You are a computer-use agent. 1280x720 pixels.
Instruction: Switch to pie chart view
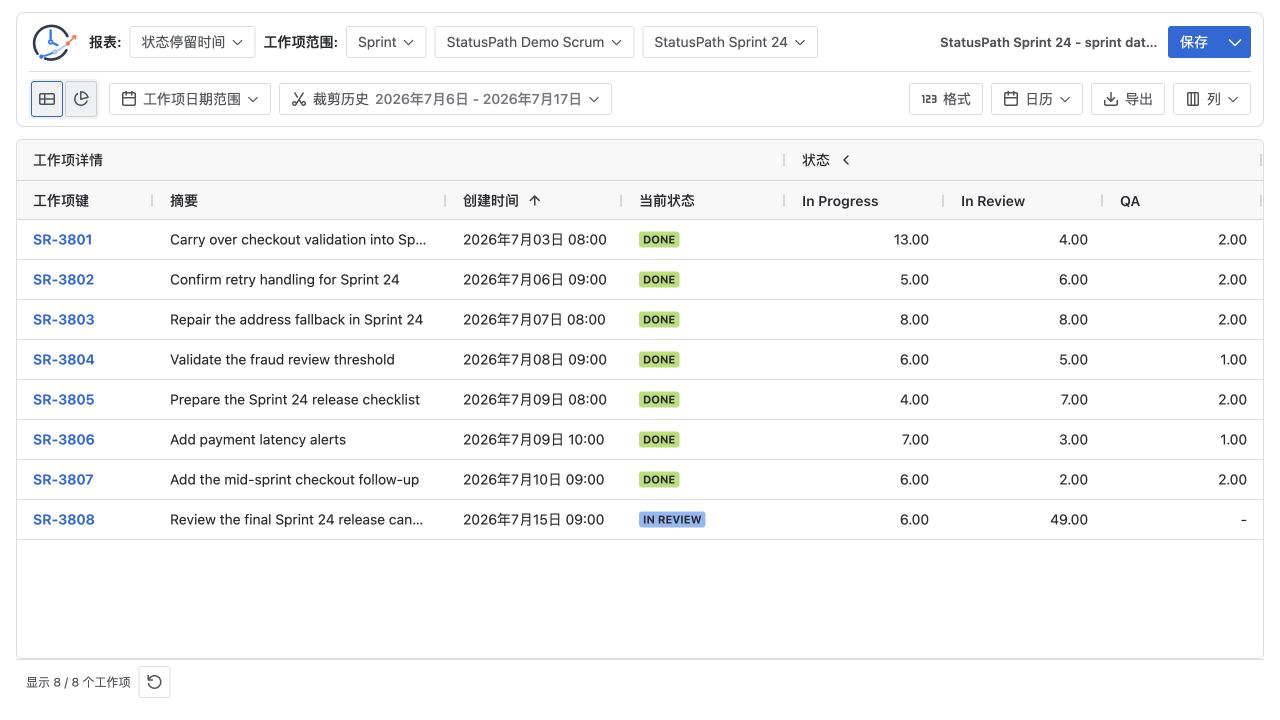[81, 99]
